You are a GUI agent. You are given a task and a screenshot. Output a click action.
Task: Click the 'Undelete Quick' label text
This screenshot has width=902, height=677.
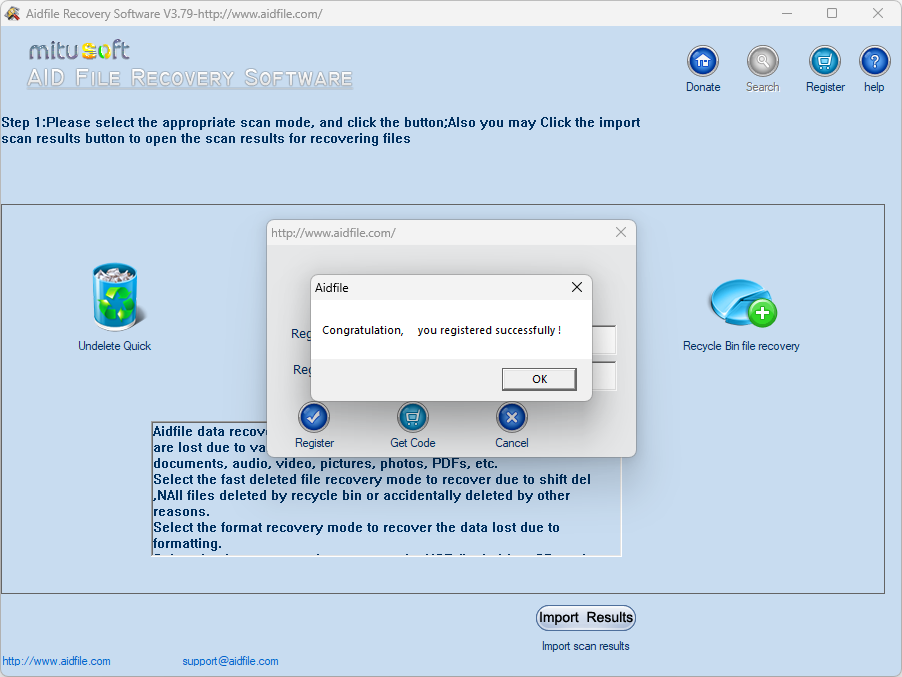pyautogui.click(x=114, y=346)
